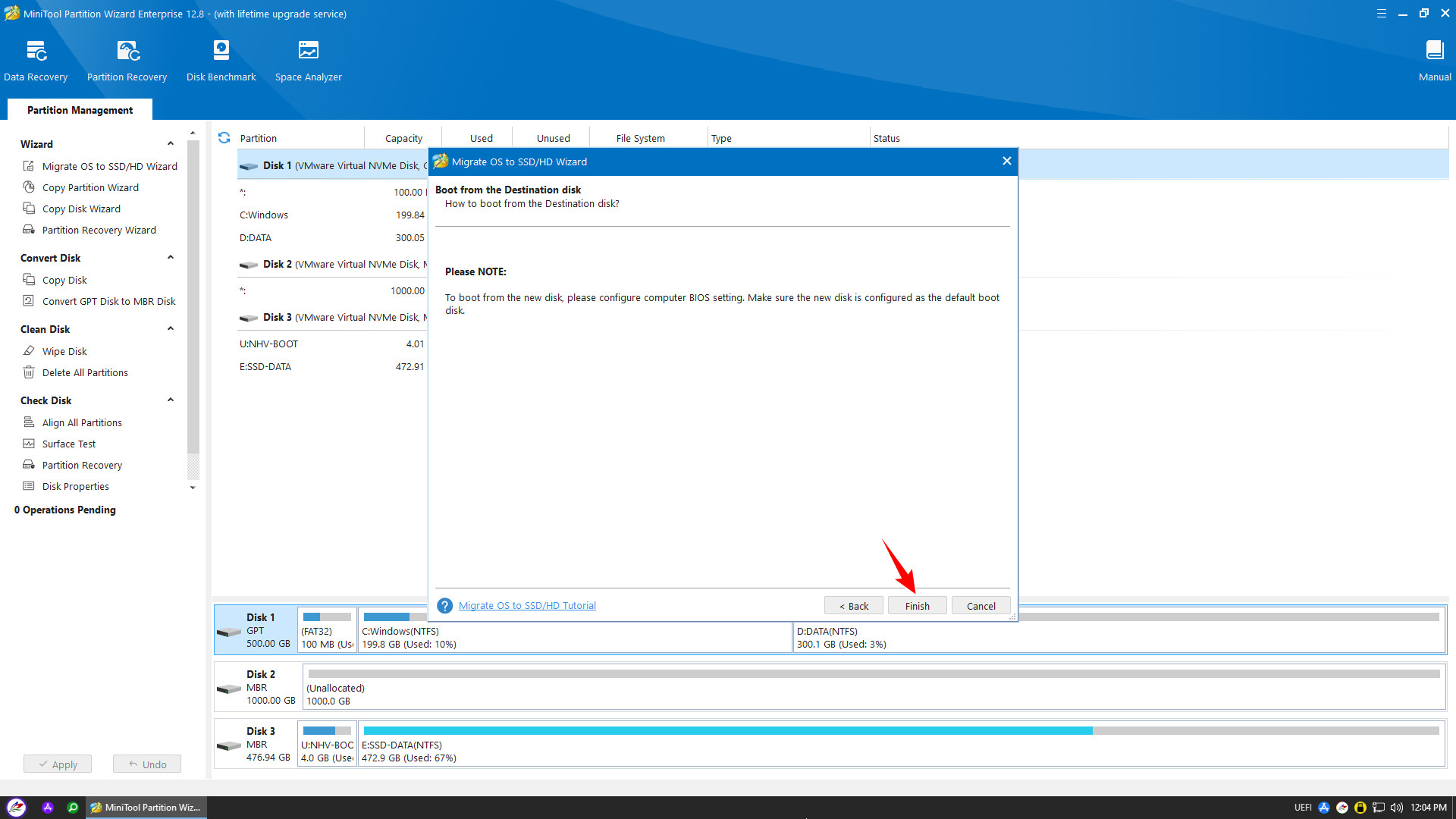Screen dimensions: 1456x819
Task: Collapse the Check Disk section
Action: [171, 400]
